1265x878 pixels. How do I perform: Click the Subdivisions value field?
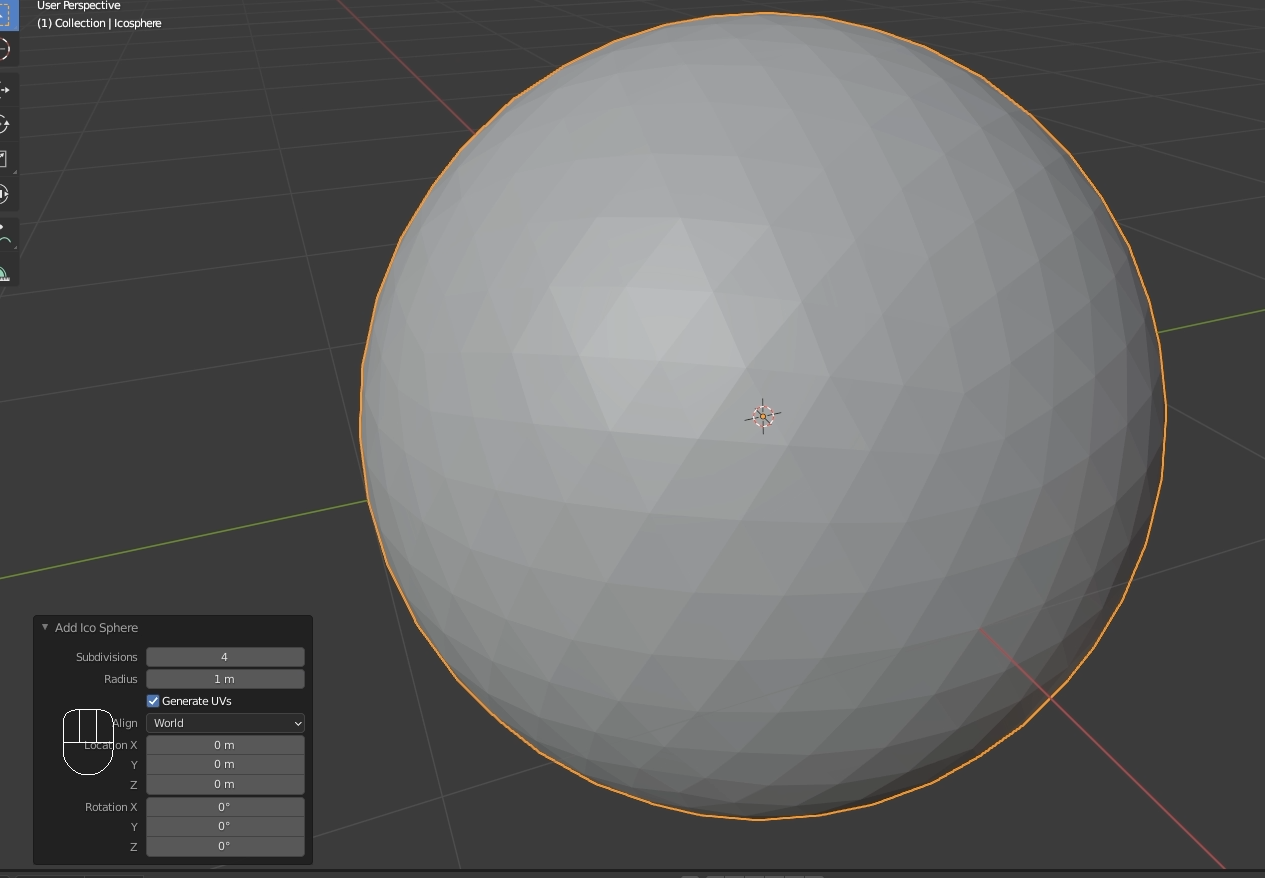point(225,657)
